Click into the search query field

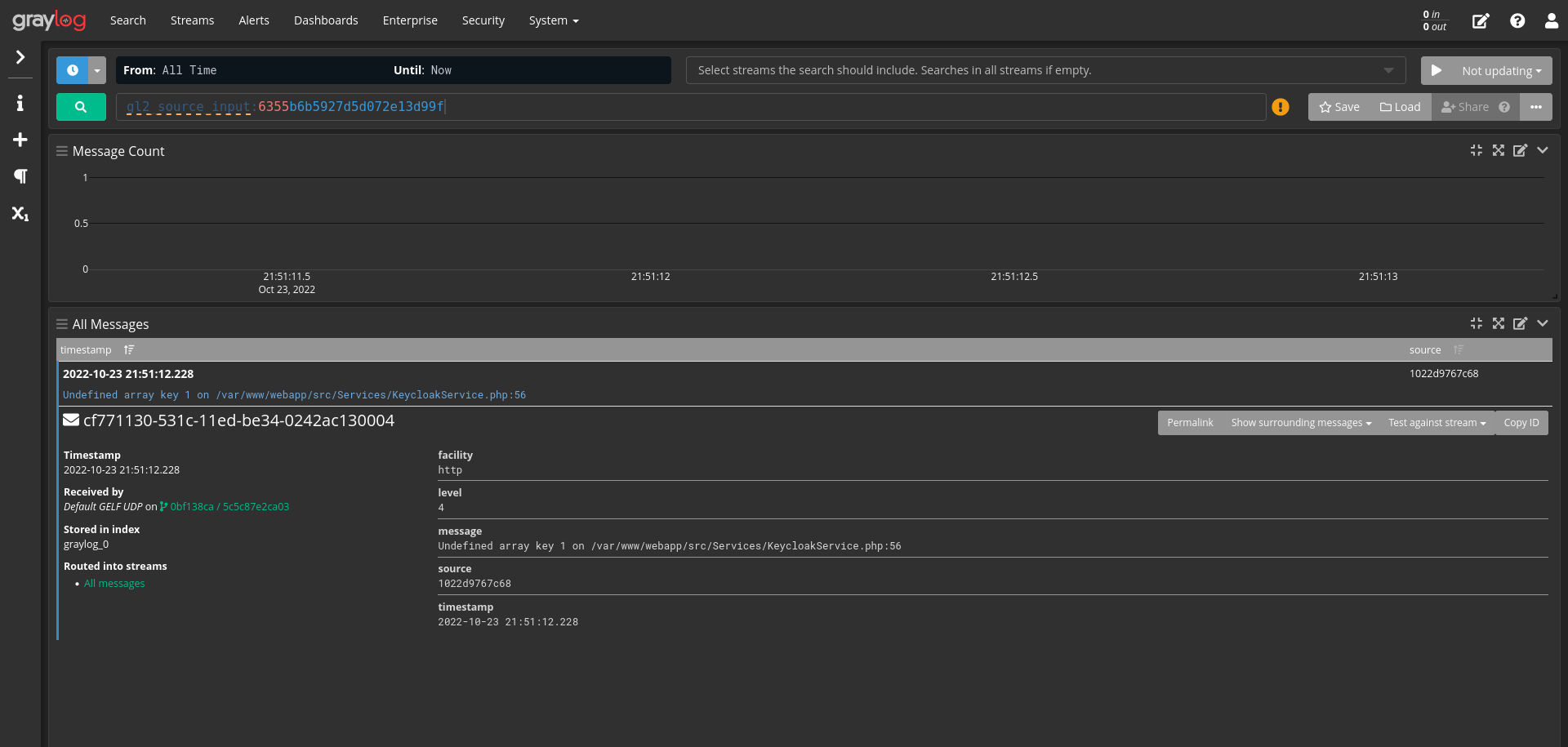pos(691,107)
